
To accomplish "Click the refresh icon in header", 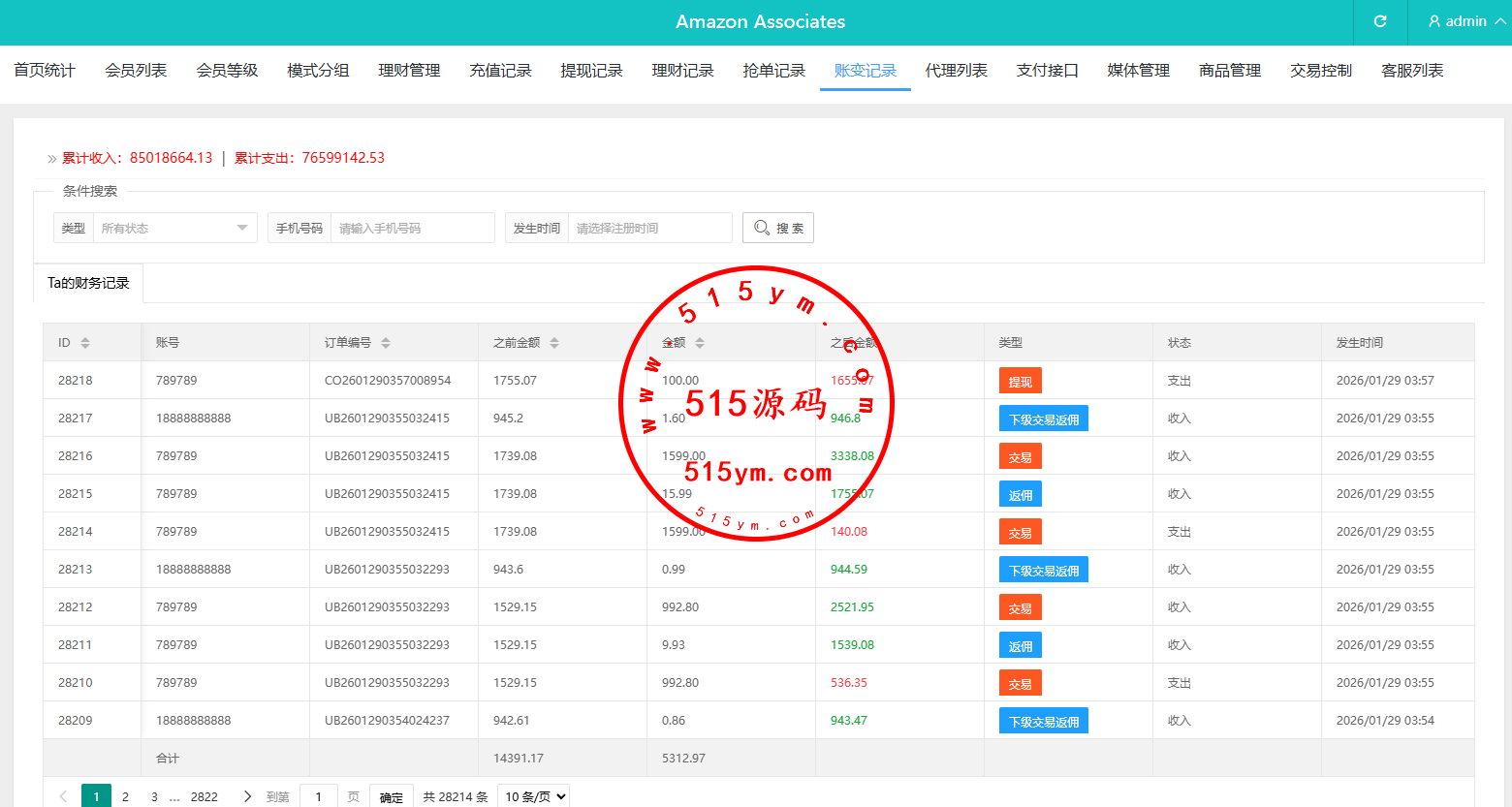I will pos(1380,21).
